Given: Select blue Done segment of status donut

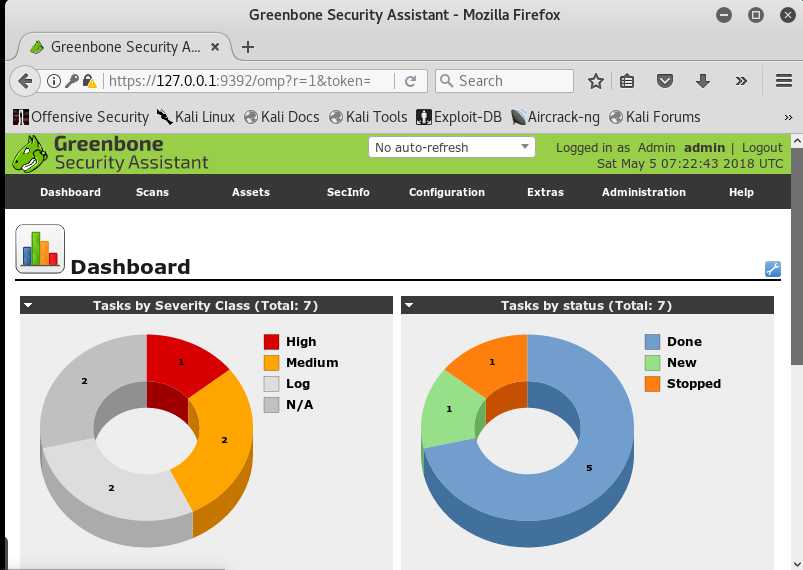Looking at the screenshot, I should [x=589, y=467].
